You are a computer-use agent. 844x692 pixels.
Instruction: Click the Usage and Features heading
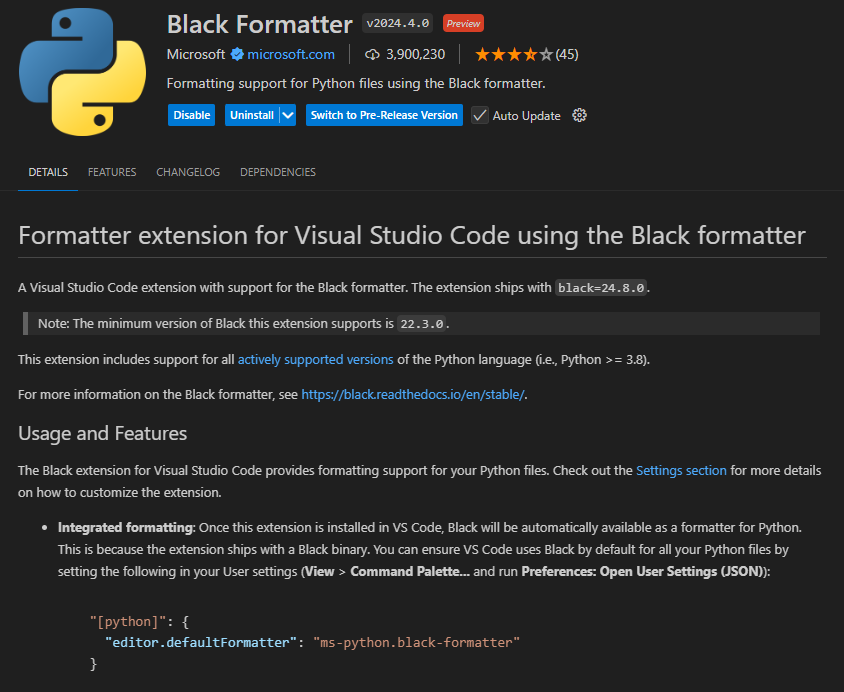coord(102,434)
